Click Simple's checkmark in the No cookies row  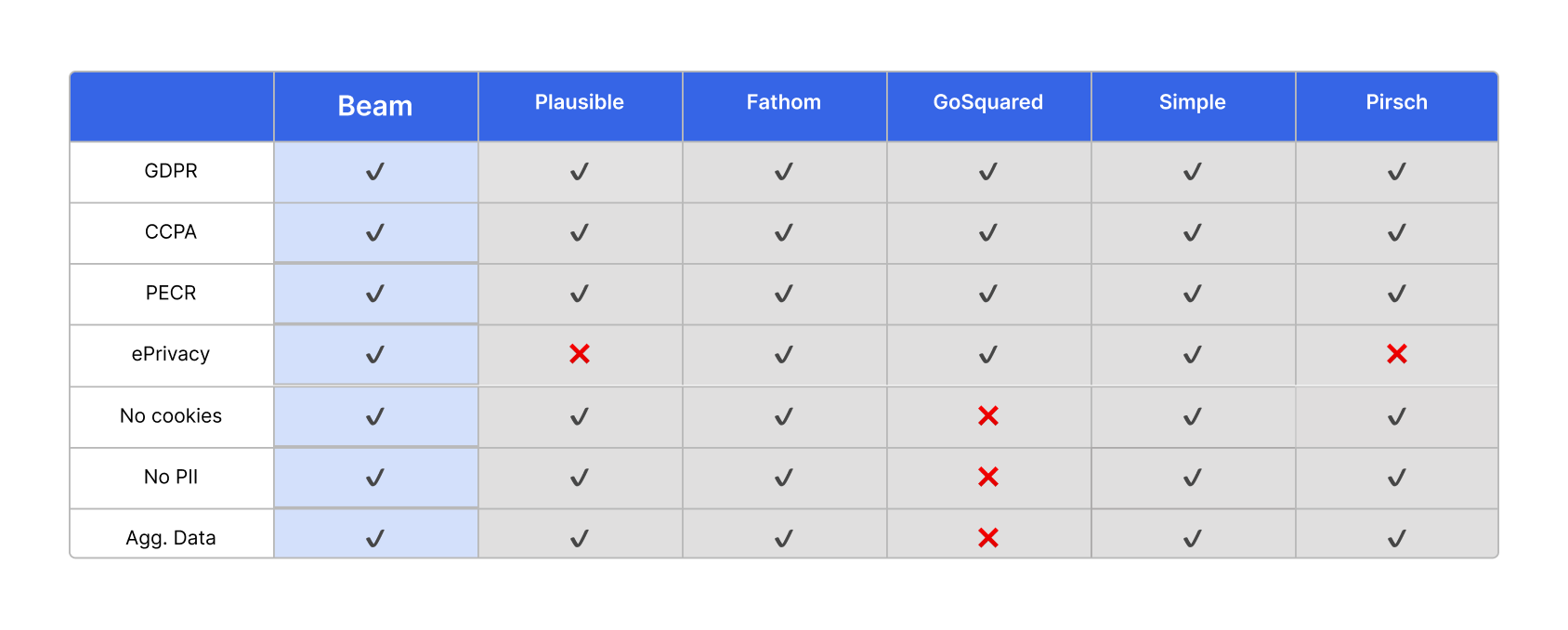1193,417
